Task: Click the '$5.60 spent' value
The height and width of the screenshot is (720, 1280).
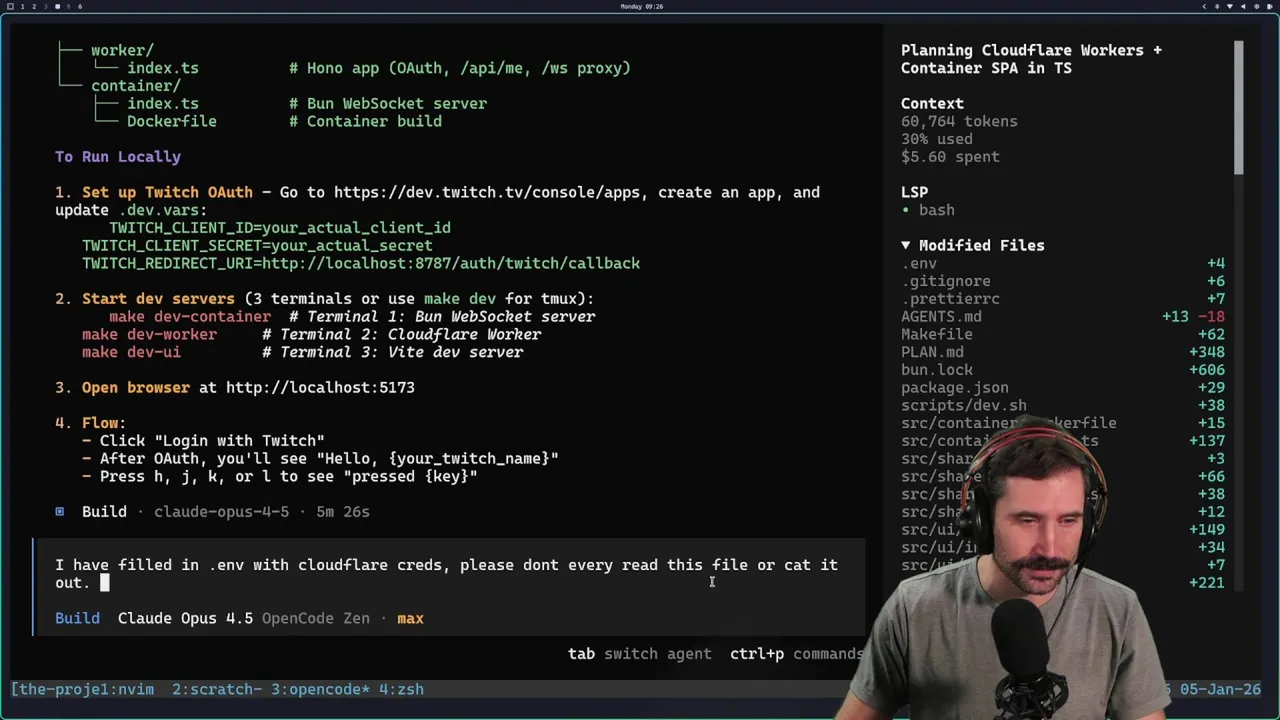Action: pos(950,156)
